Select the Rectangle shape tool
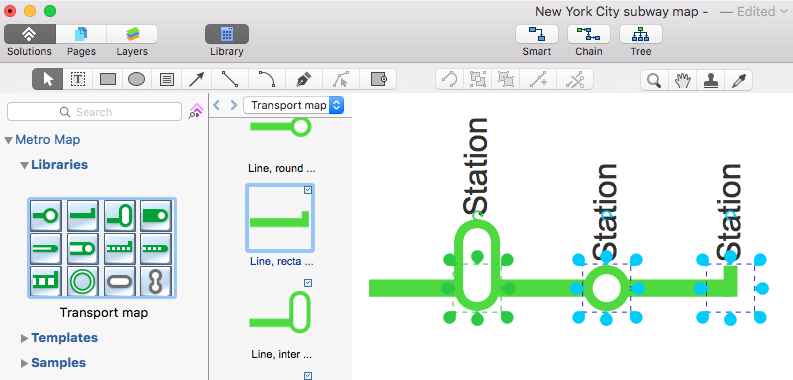The image size is (793, 380). pyautogui.click(x=108, y=79)
